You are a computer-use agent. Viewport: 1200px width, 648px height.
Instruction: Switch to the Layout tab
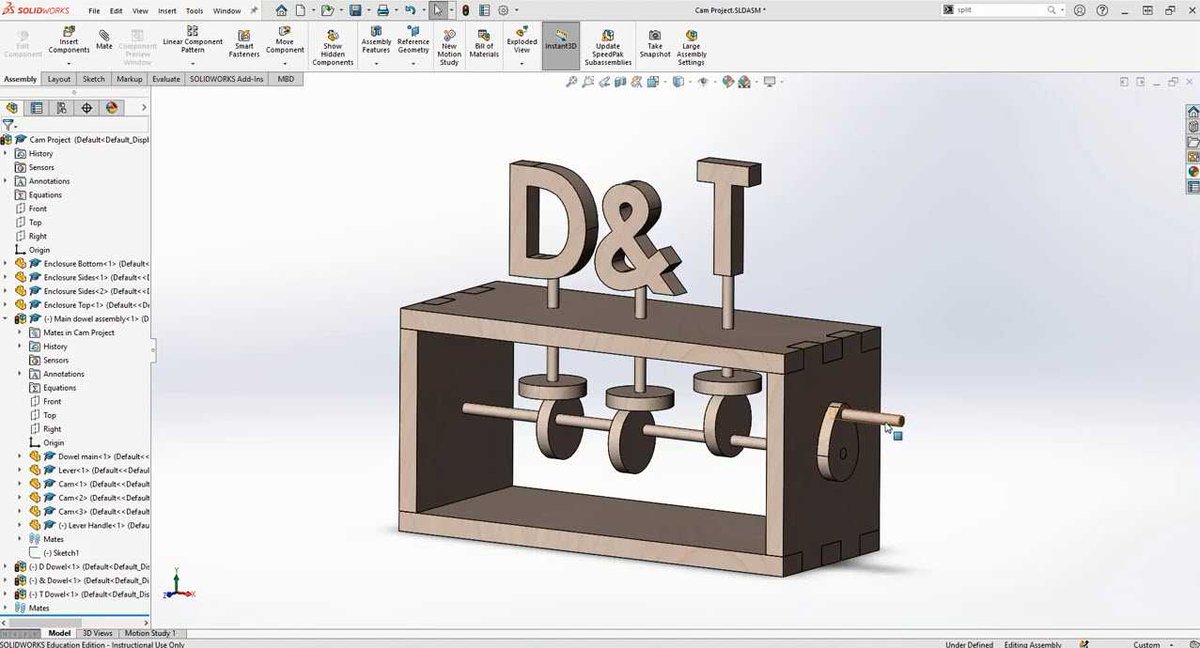[x=59, y=78]
